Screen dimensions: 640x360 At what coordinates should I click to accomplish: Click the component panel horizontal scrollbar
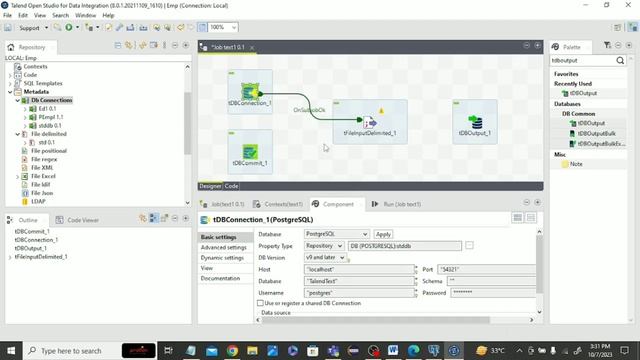pos(376,320)
